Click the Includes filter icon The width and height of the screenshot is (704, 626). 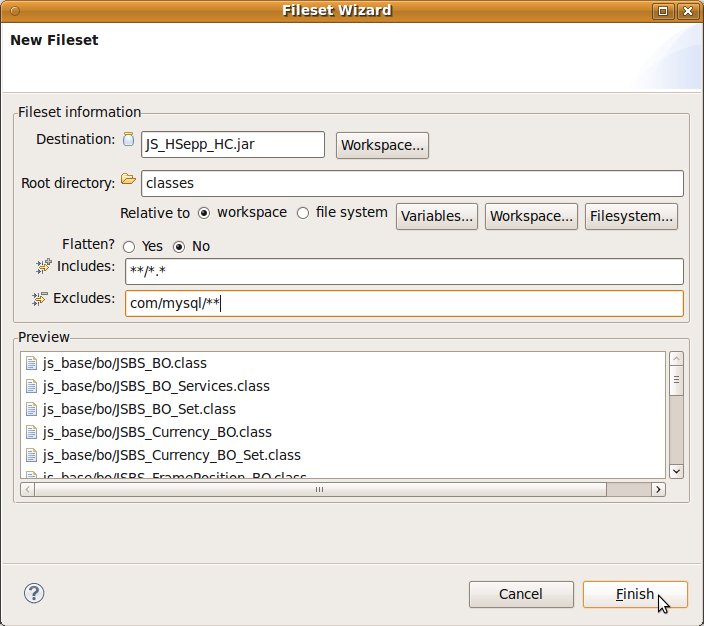point(43,266)
